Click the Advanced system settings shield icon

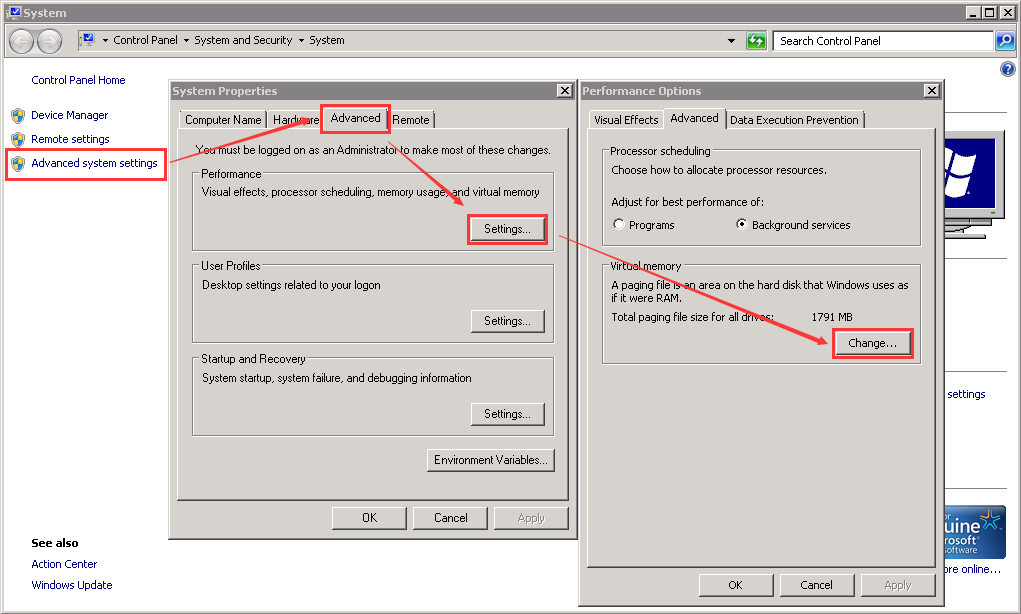click(x=17, y=163)
